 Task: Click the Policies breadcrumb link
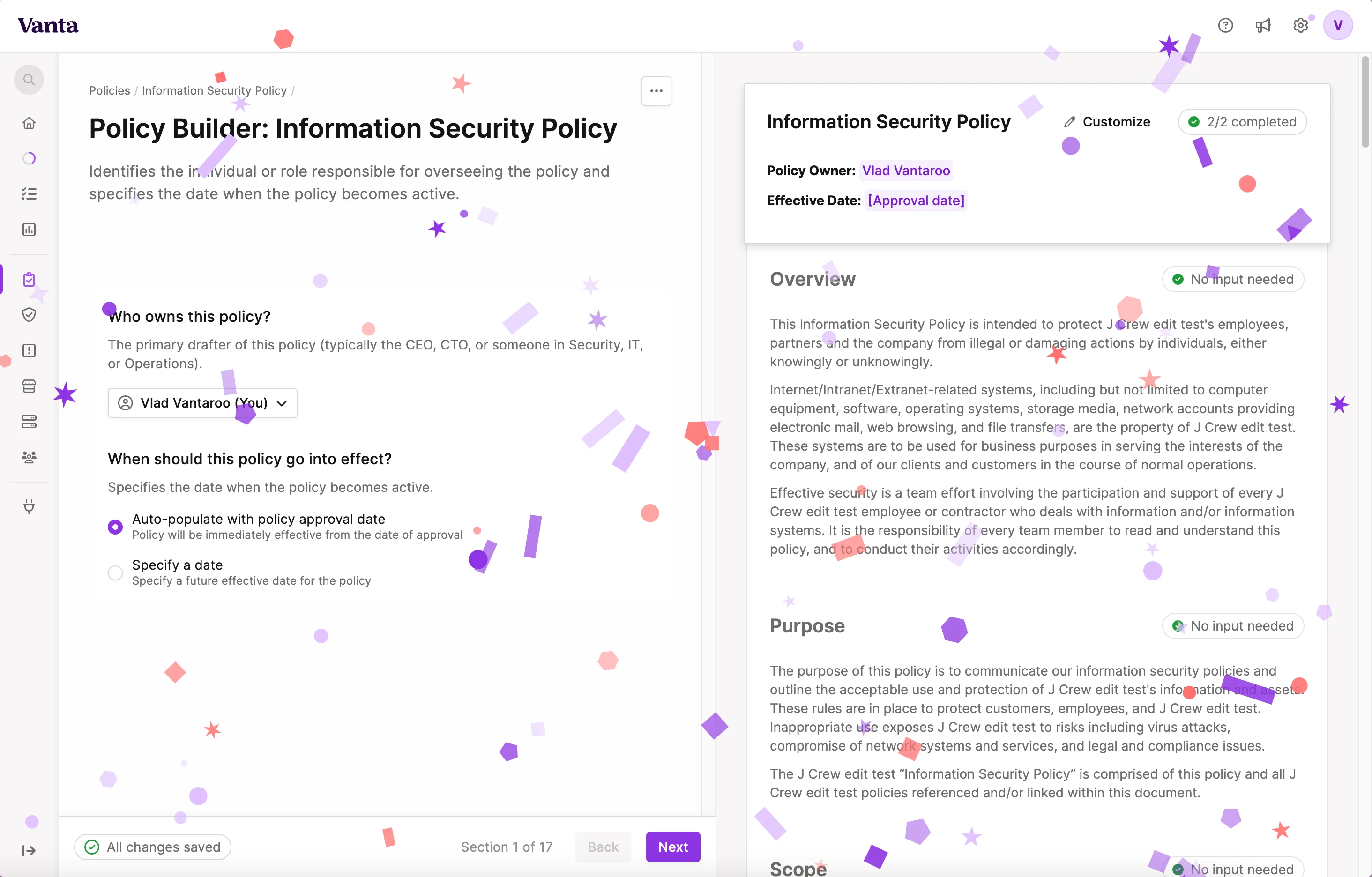click(x=109, y=90)
